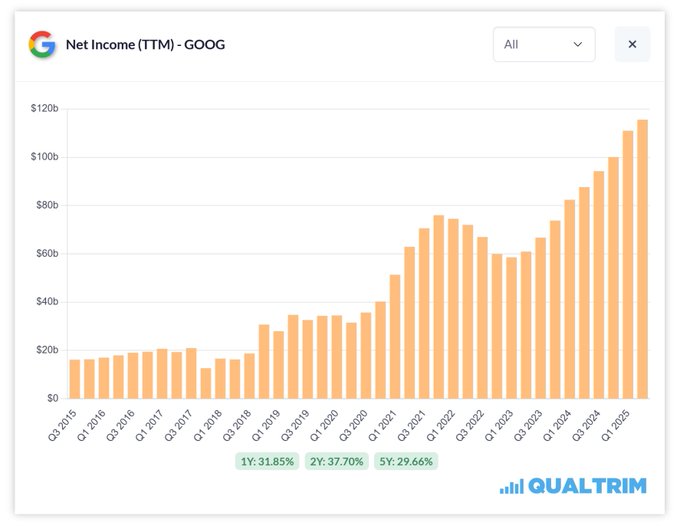Click the Q1 2025 bar near $110b
The image size is (680, 526).
pos(628,265)
